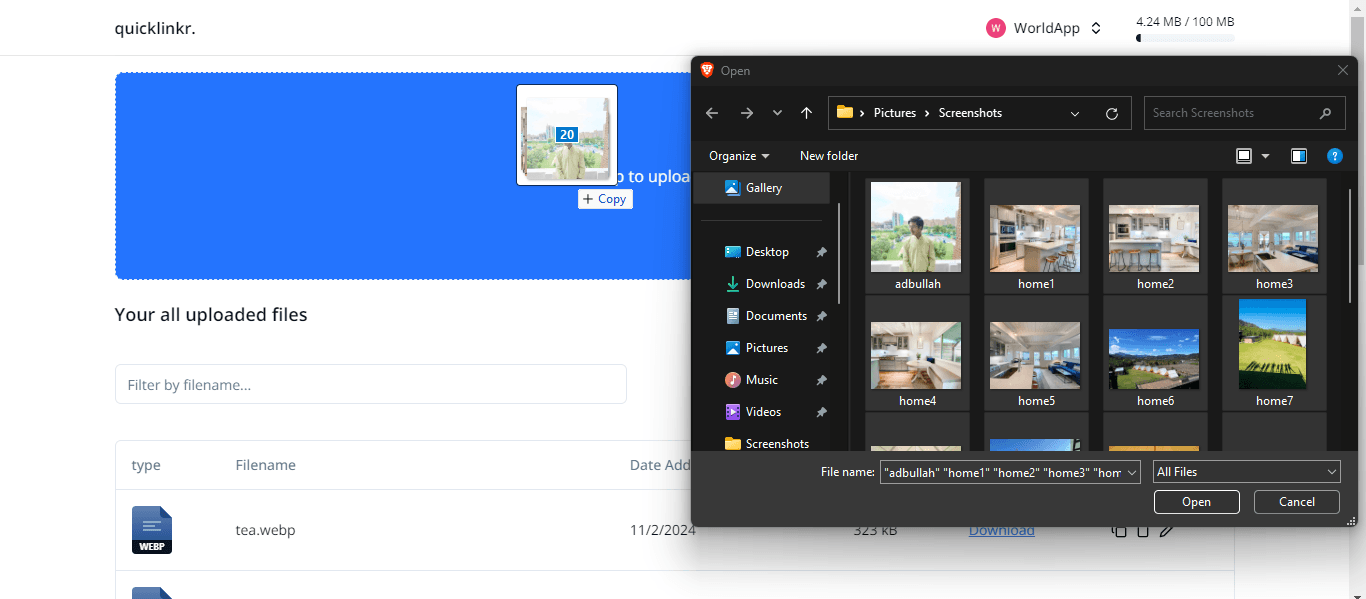Select Gallery in the navigation pane
The height and width of the screenshot is (599, 1366).
click(762, 188)
